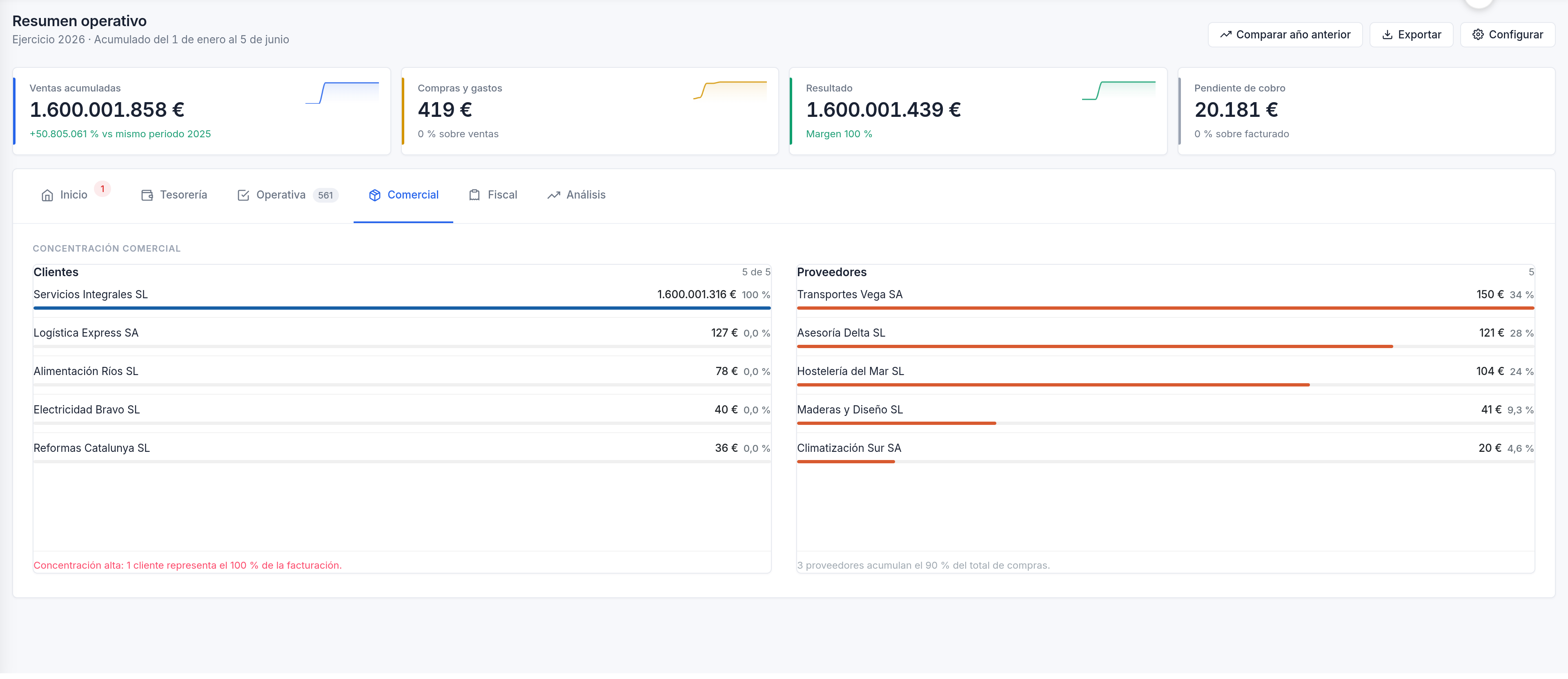Open the Resultado card
The image size is (1568, 679).
click(978, 112)
